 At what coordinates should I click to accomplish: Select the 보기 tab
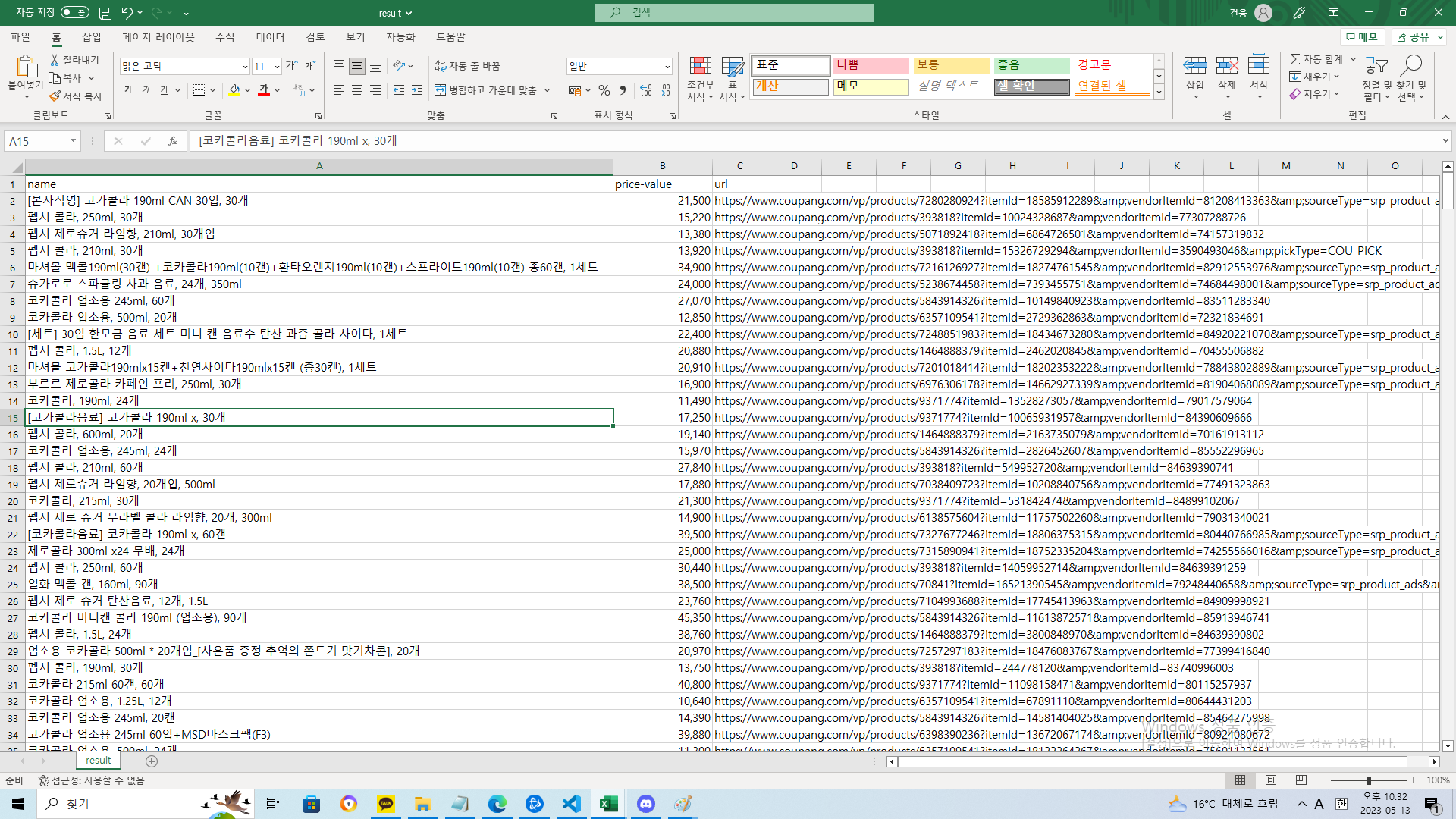click(356, 36)
